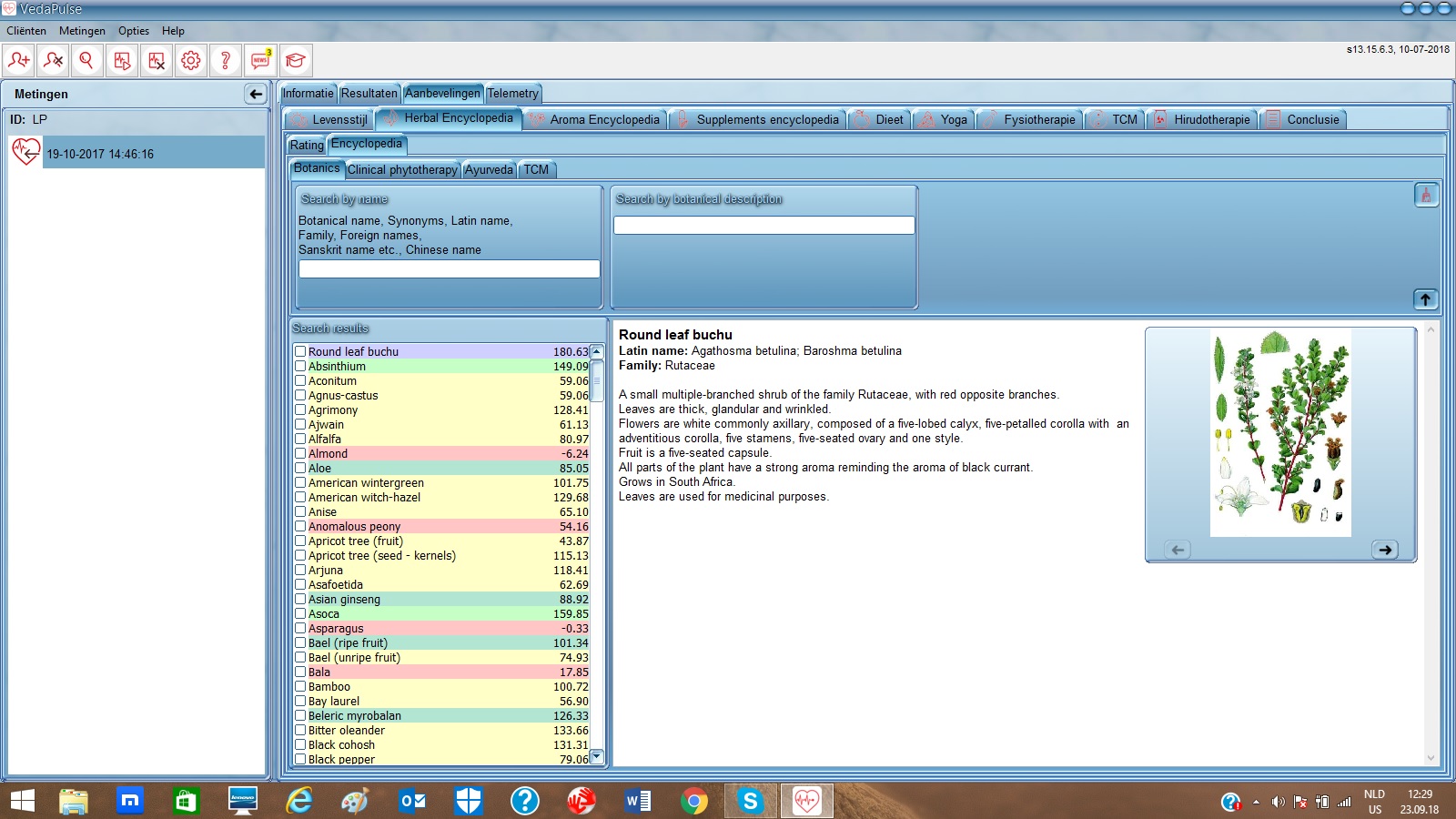Start a new measurement recording
1456x819 pixels.
point(122,61)
